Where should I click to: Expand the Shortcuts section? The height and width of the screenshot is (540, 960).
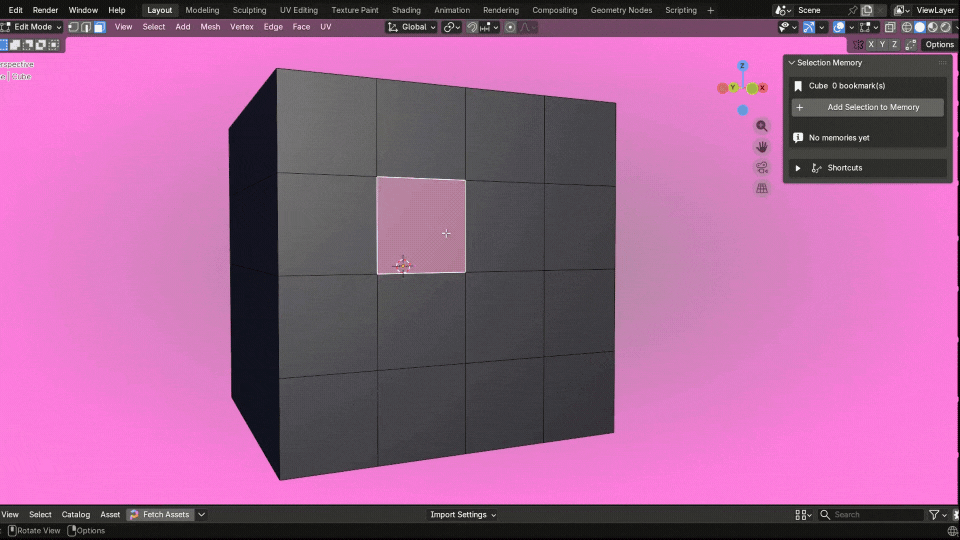(x=798, y=168)
